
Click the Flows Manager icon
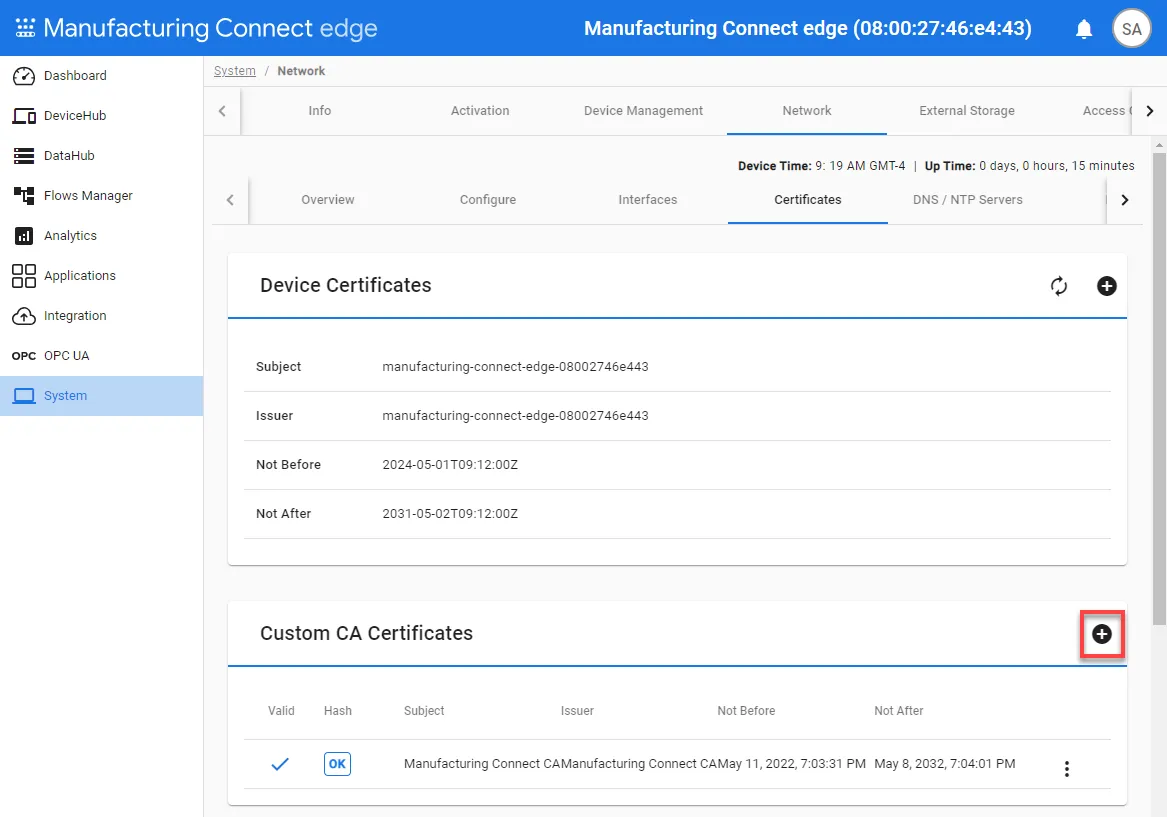point(24,196)
